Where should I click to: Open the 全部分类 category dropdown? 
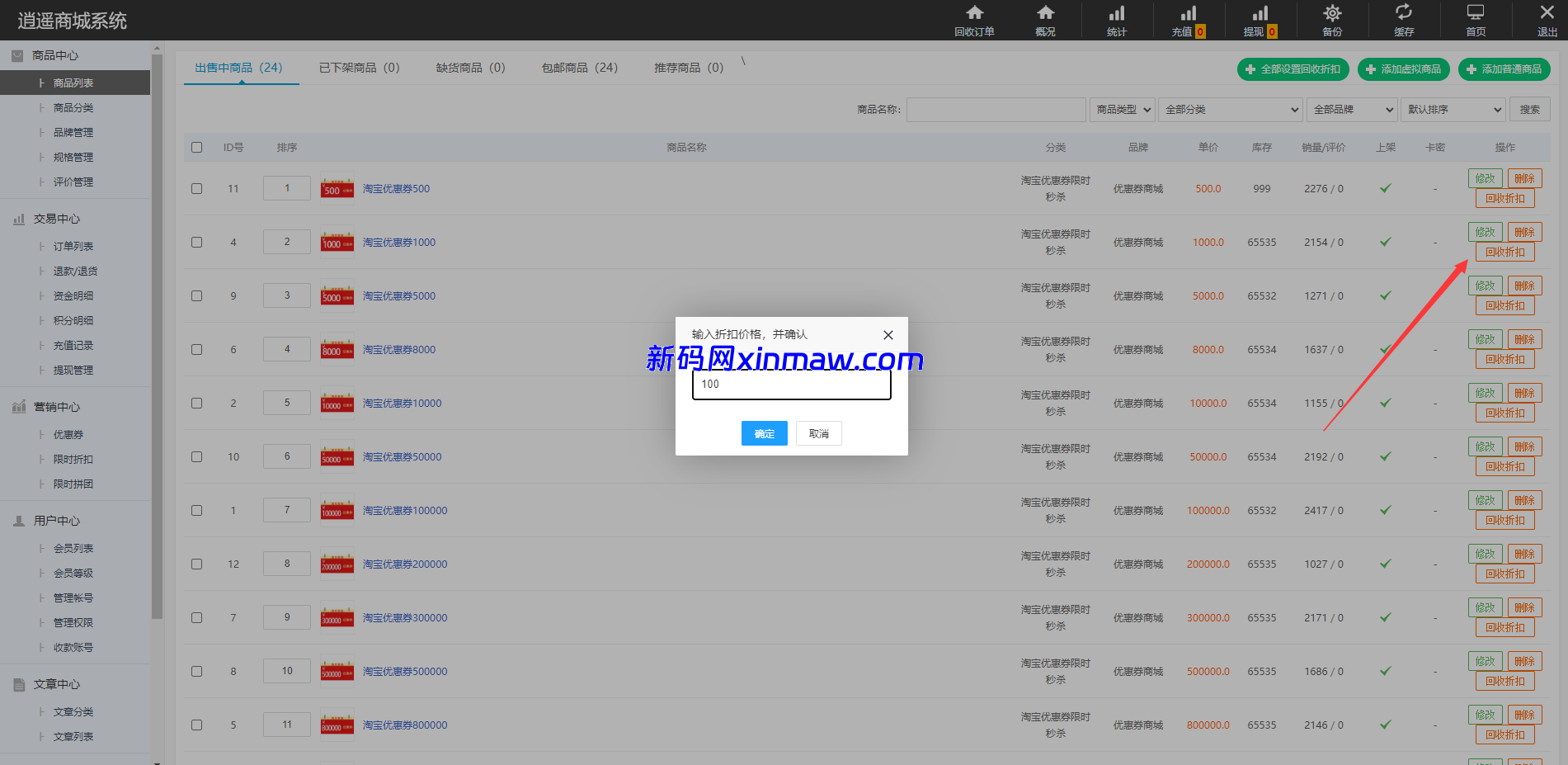tap(1231, 110)
